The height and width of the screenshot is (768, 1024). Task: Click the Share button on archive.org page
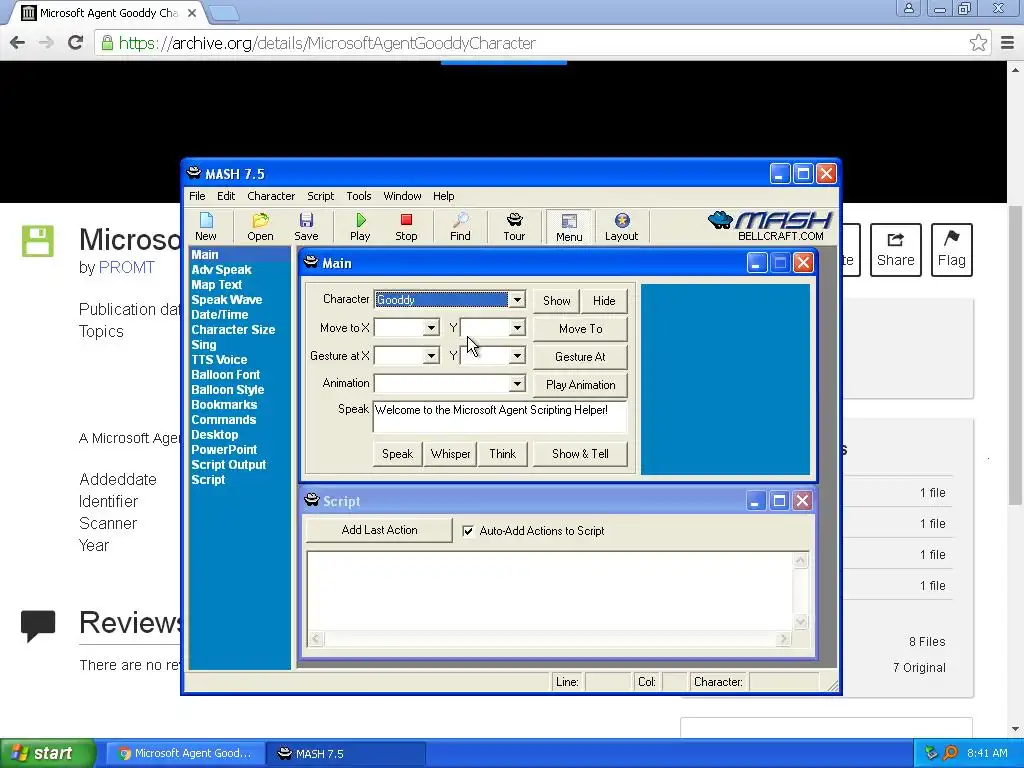point(895,249)
